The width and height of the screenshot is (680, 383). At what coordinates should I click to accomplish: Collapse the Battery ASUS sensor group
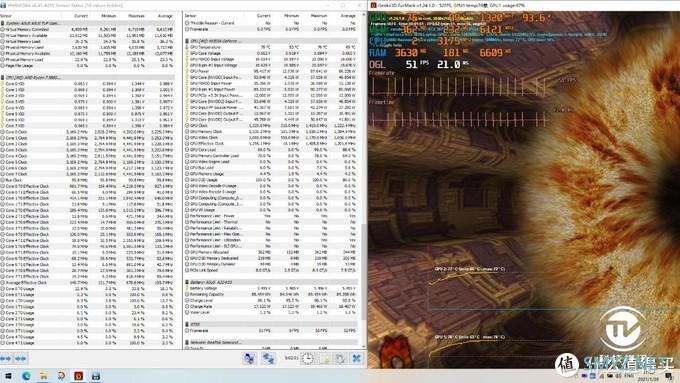click(271, 282)
